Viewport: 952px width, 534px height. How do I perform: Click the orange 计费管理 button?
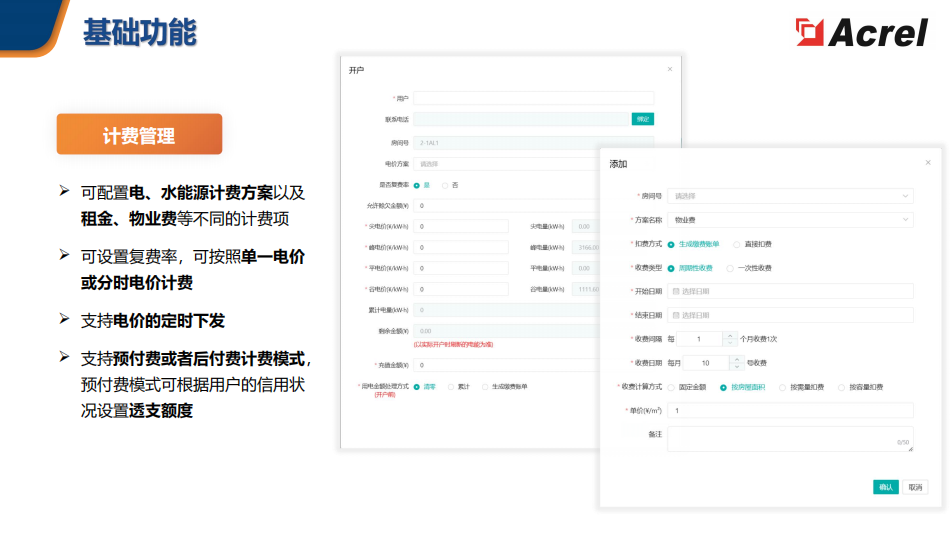click(x=139, y=134)
